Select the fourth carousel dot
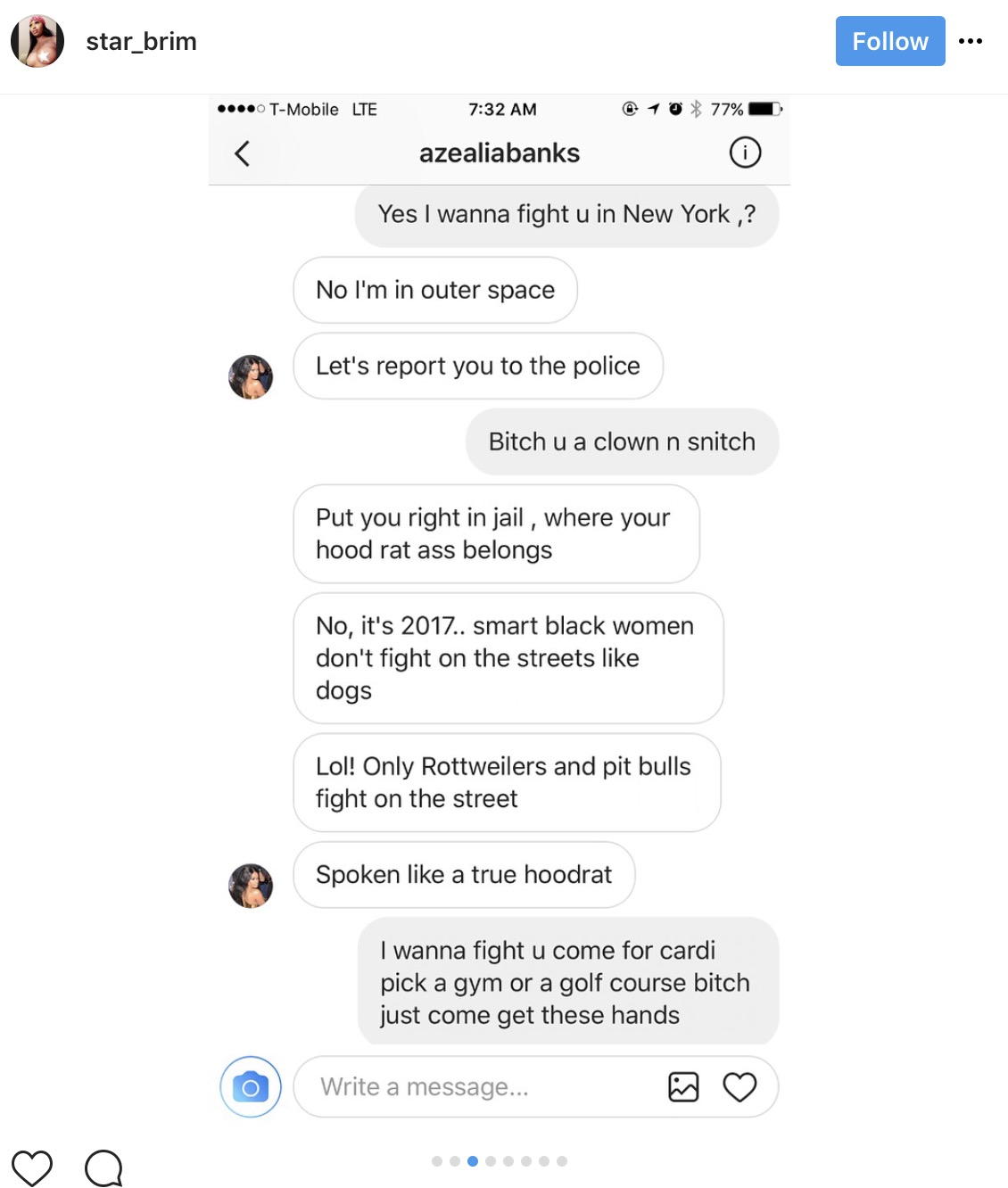The width and height of the screenshot is (1008, 1188). pos(491,1161)
